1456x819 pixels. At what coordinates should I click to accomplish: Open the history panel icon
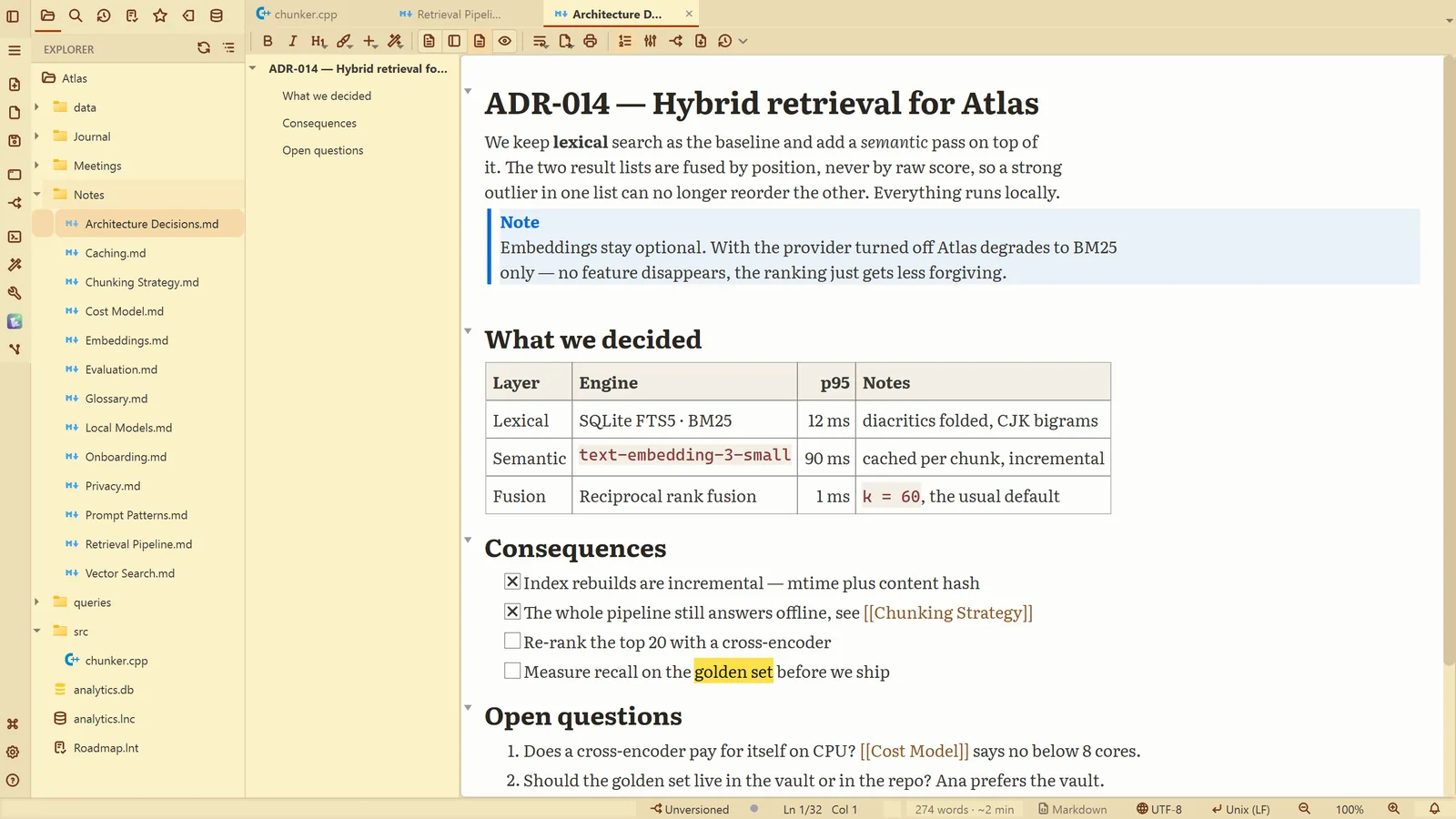104,15
